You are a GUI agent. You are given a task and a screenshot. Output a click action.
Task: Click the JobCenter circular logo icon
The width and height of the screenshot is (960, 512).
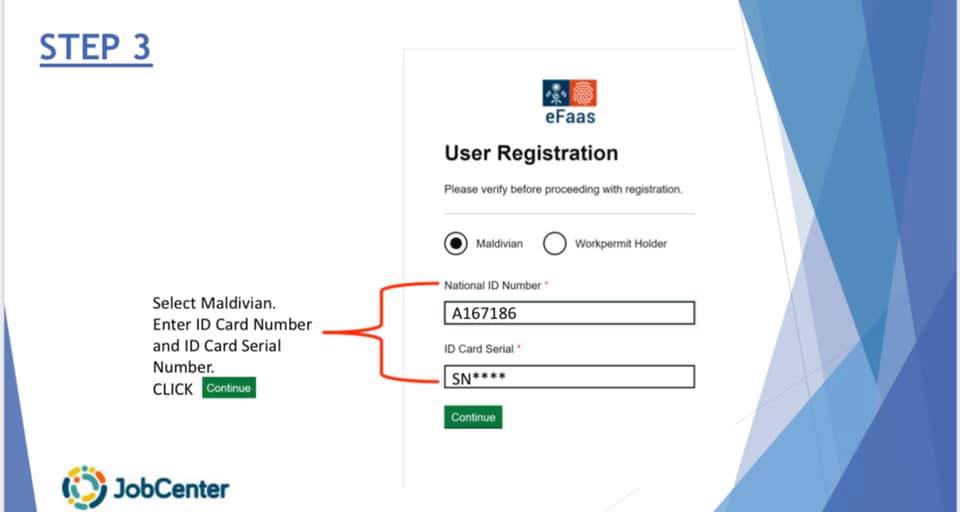pos(84,488)
